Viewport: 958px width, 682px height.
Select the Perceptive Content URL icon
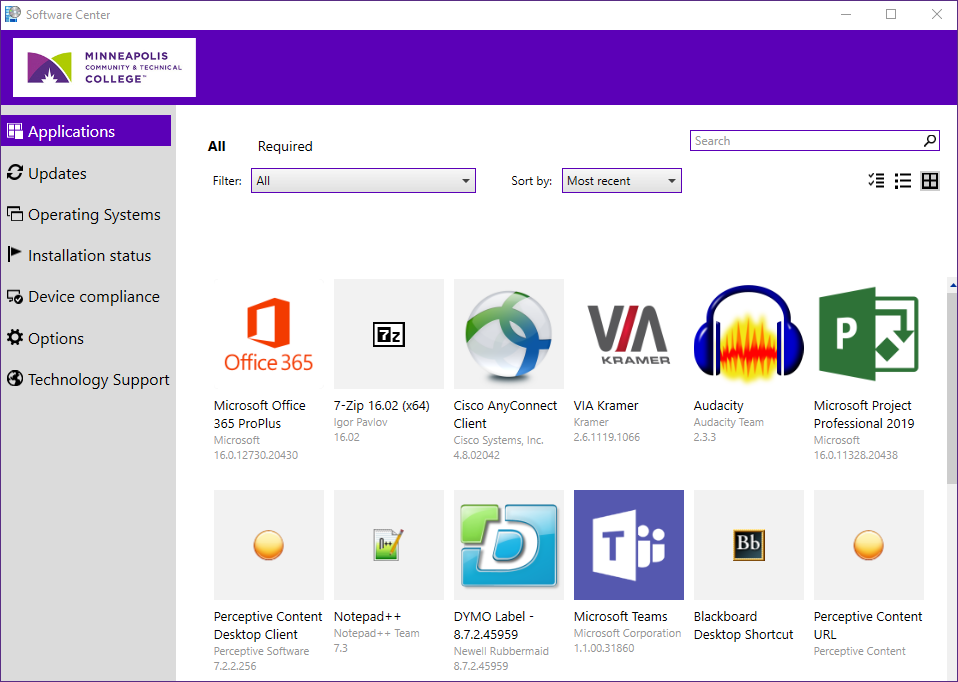(869, 545)
